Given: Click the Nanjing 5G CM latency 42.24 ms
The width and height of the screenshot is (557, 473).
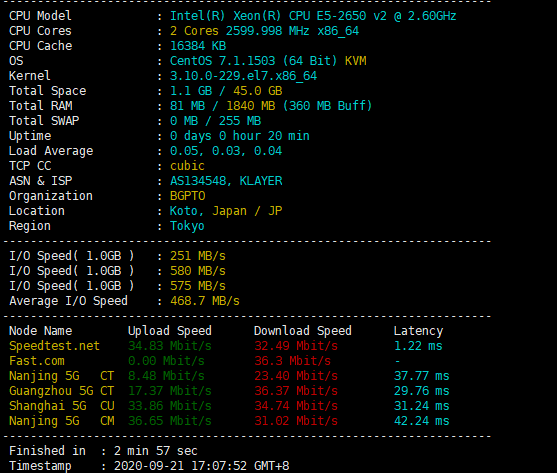Looking at the screenshot, I should [422, 421].
